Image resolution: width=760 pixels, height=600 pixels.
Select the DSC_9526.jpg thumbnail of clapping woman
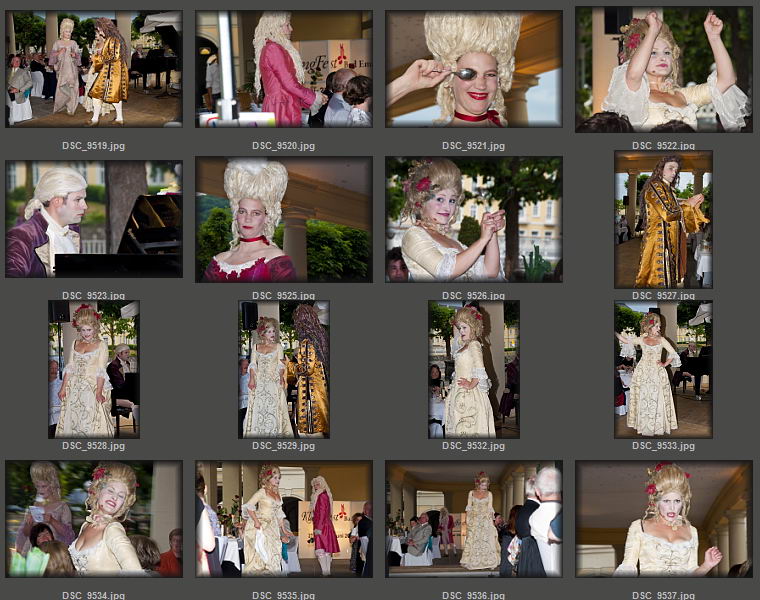coord(474,220)
